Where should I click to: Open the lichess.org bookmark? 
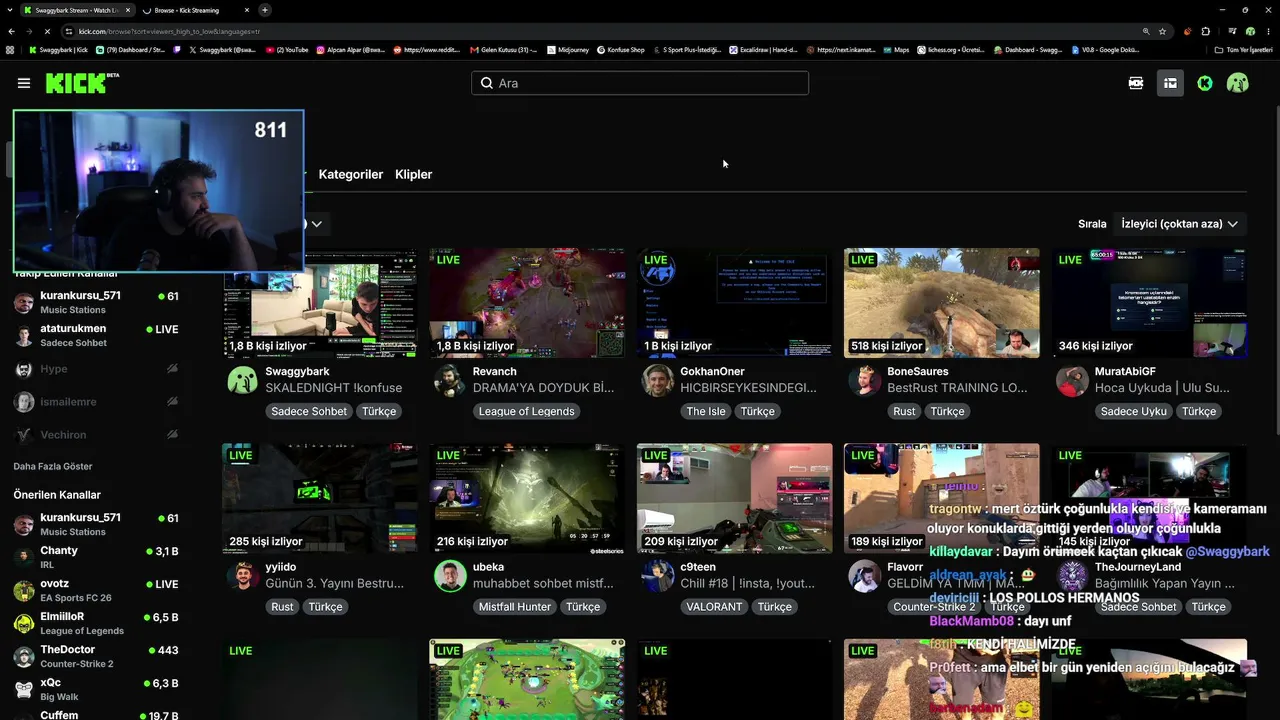953,50
